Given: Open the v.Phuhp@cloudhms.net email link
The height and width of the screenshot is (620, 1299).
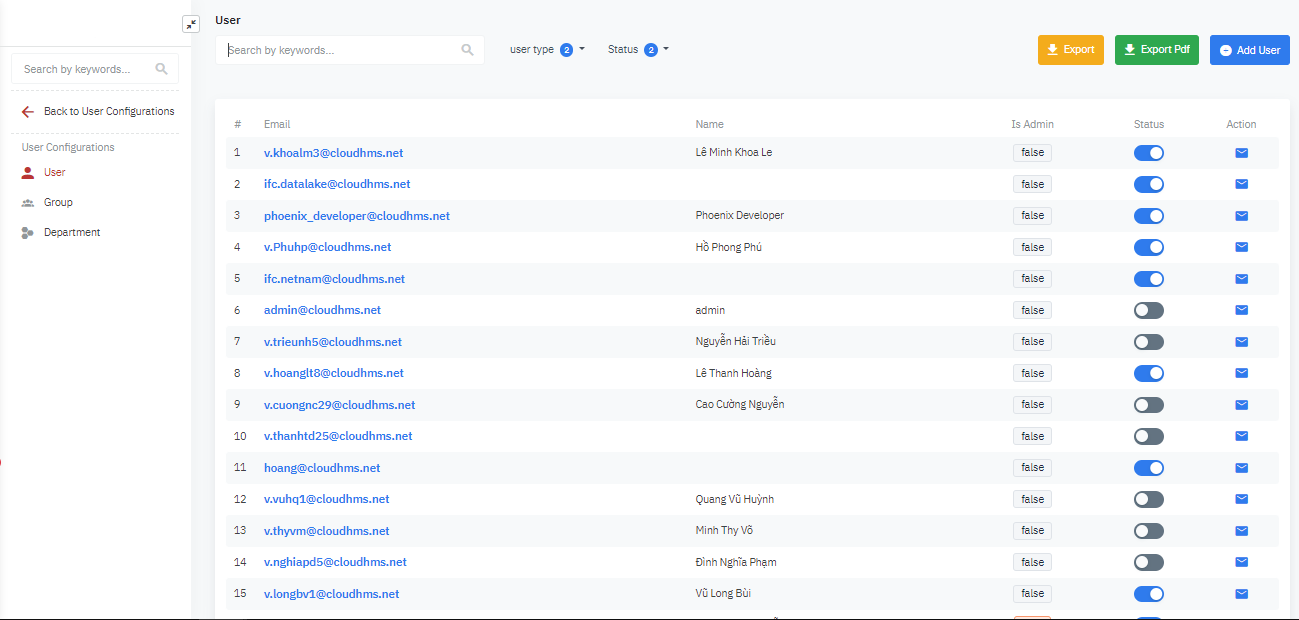Looking at the screenshot, I should pyautogui.click(x=327, y=247).
